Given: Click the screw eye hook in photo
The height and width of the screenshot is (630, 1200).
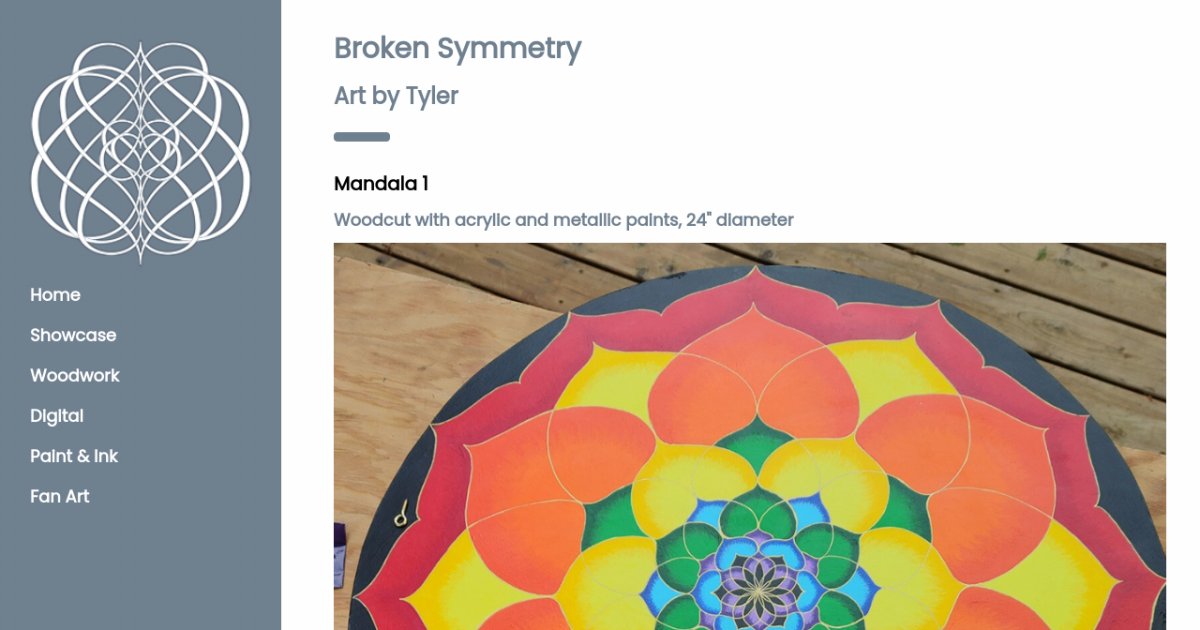Looking at the screenshot, I should [400, 514].
